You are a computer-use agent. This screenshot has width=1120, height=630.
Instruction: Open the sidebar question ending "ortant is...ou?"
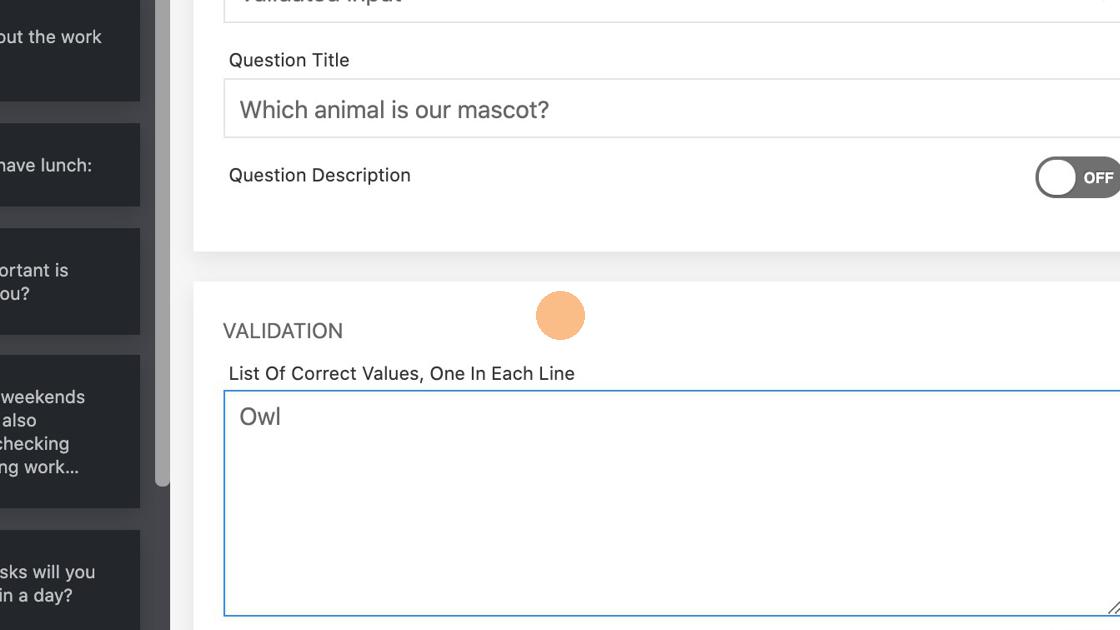(x=60, y=282)
